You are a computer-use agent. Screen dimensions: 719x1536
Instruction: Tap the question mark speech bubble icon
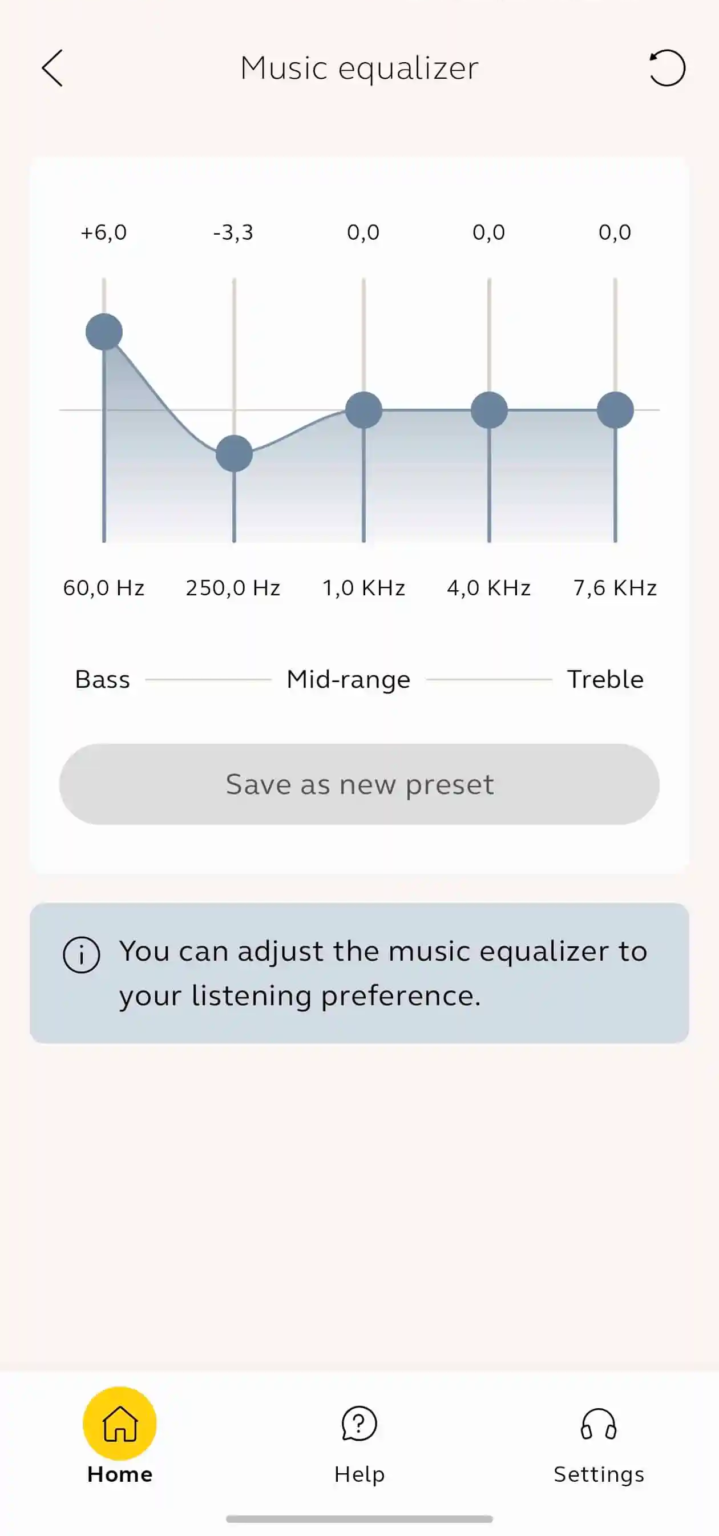point(359,1423)
